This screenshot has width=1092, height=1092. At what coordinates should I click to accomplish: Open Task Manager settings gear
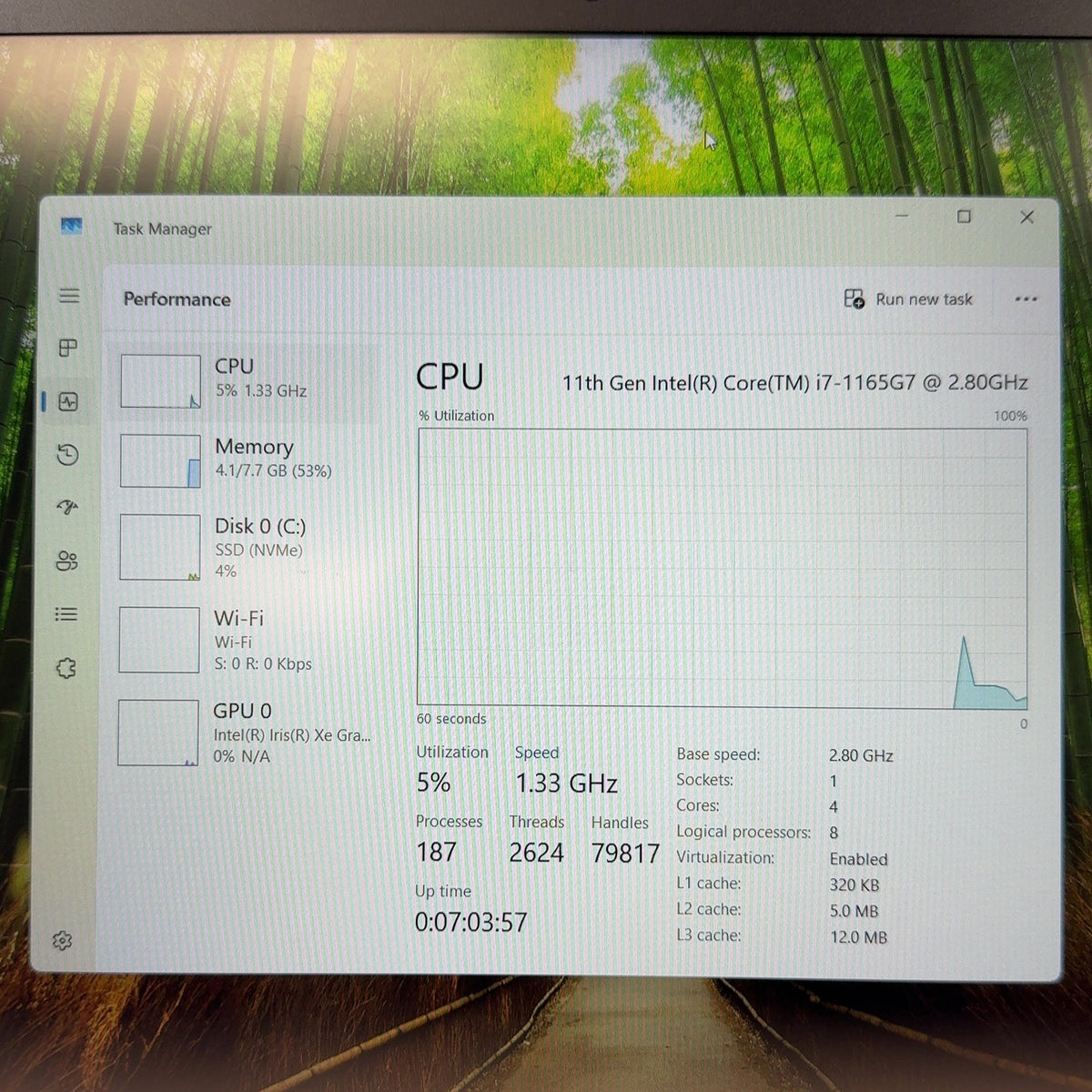(x=62, y=940)
